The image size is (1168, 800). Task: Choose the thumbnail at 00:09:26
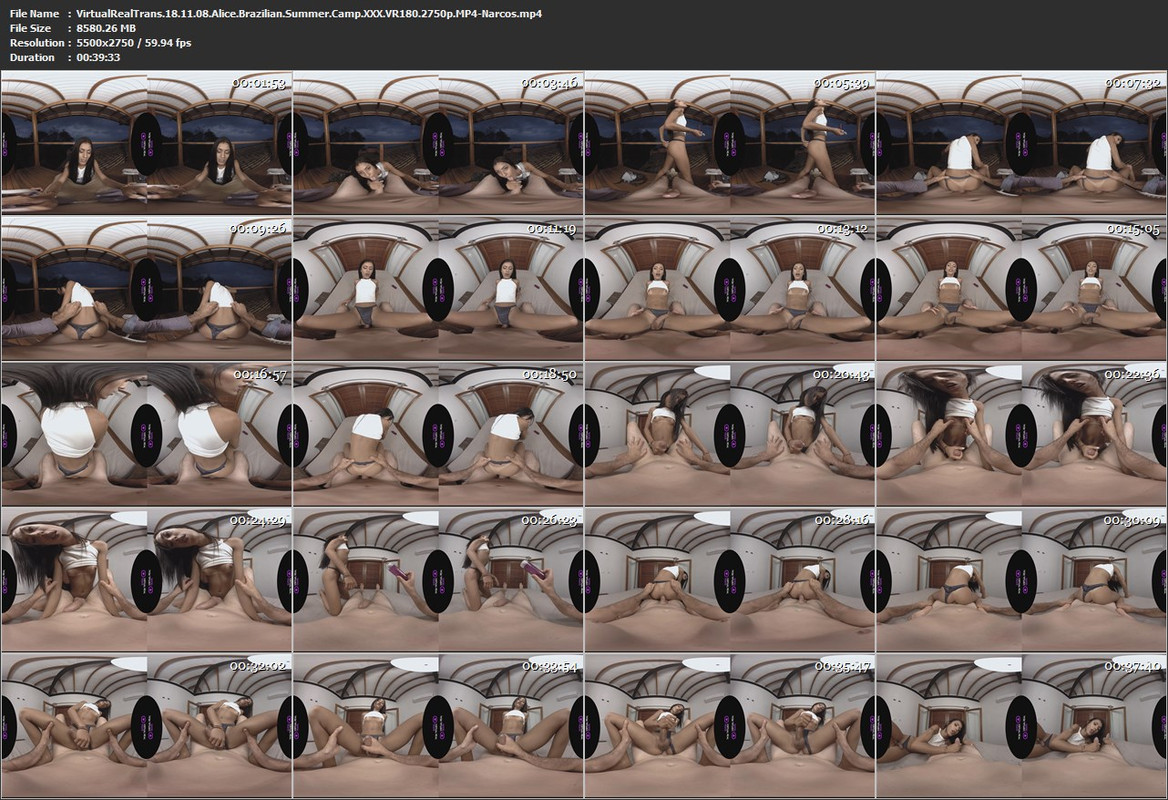pyautogui.click(x=147, y=288)
